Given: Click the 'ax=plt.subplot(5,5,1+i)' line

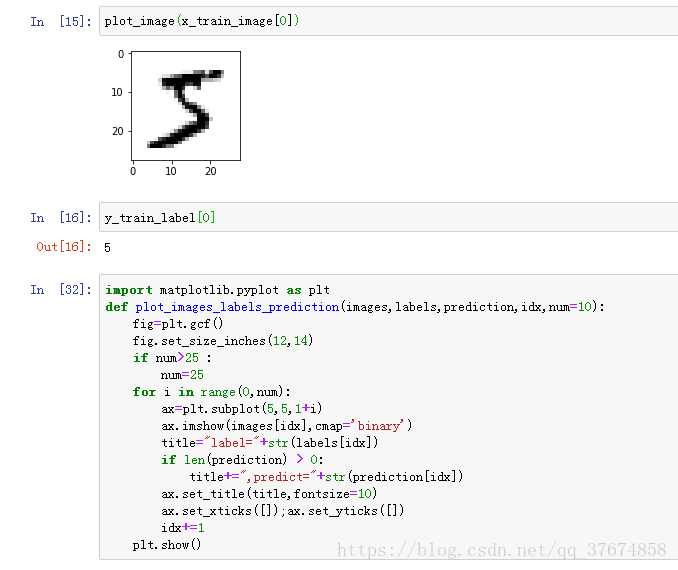Looking at the screenshot, I should click(x=242, y=409).
